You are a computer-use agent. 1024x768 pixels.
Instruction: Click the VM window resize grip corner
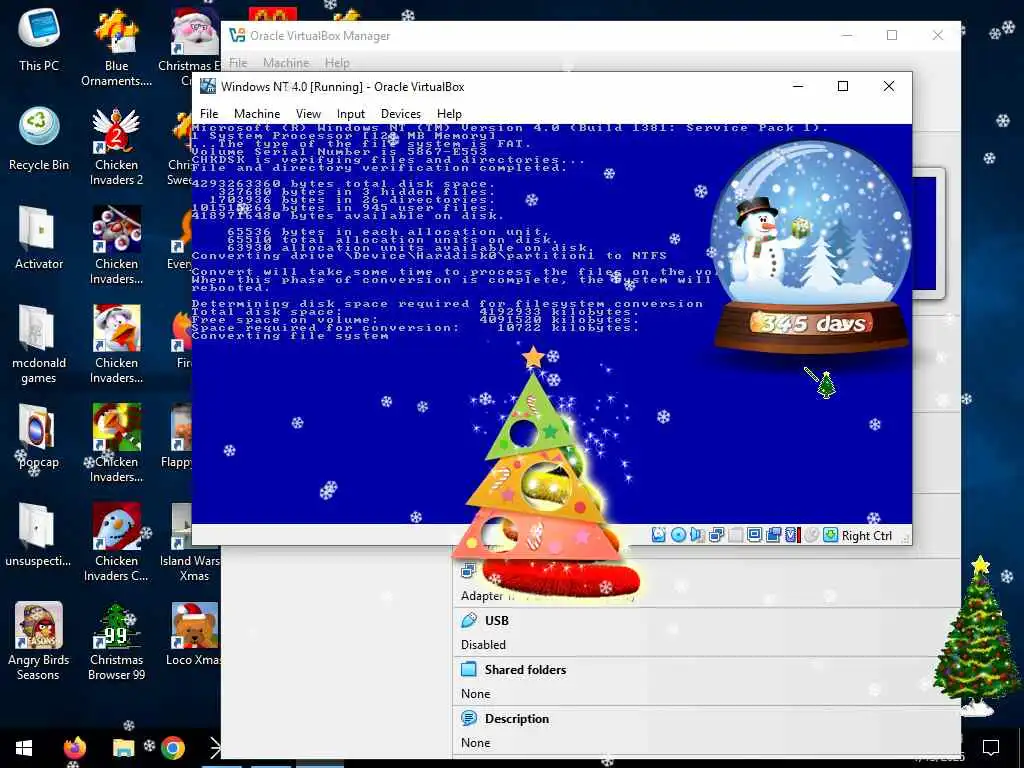[x=905, y=539]
